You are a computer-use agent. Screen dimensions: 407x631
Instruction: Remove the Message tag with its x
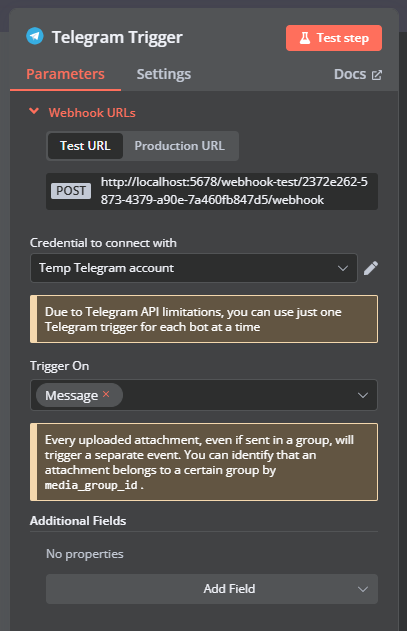coord(106,394)
